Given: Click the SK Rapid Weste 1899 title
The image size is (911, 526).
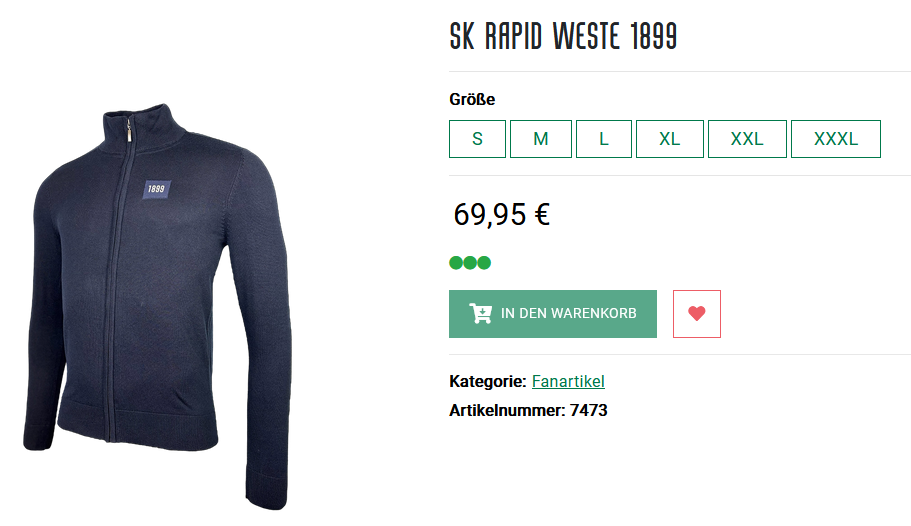Looking at the screenshot, I should (563, 36).
